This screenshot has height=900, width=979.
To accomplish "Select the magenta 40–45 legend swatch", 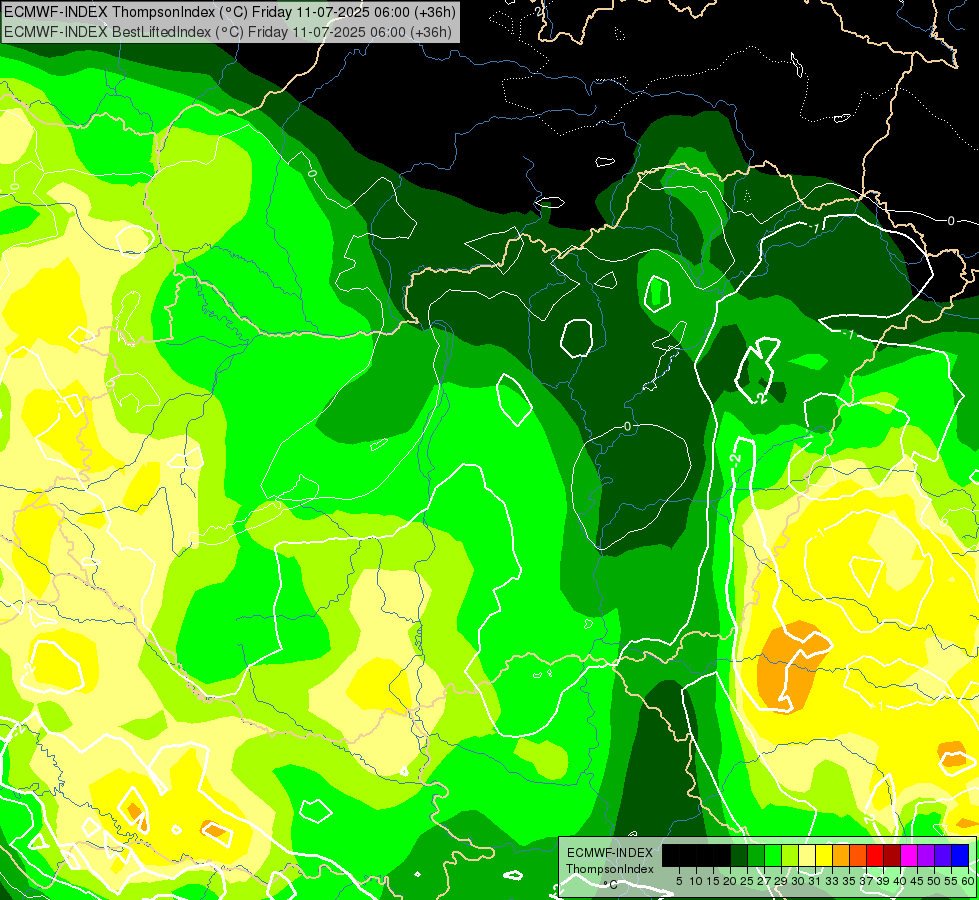I will 909,855.
